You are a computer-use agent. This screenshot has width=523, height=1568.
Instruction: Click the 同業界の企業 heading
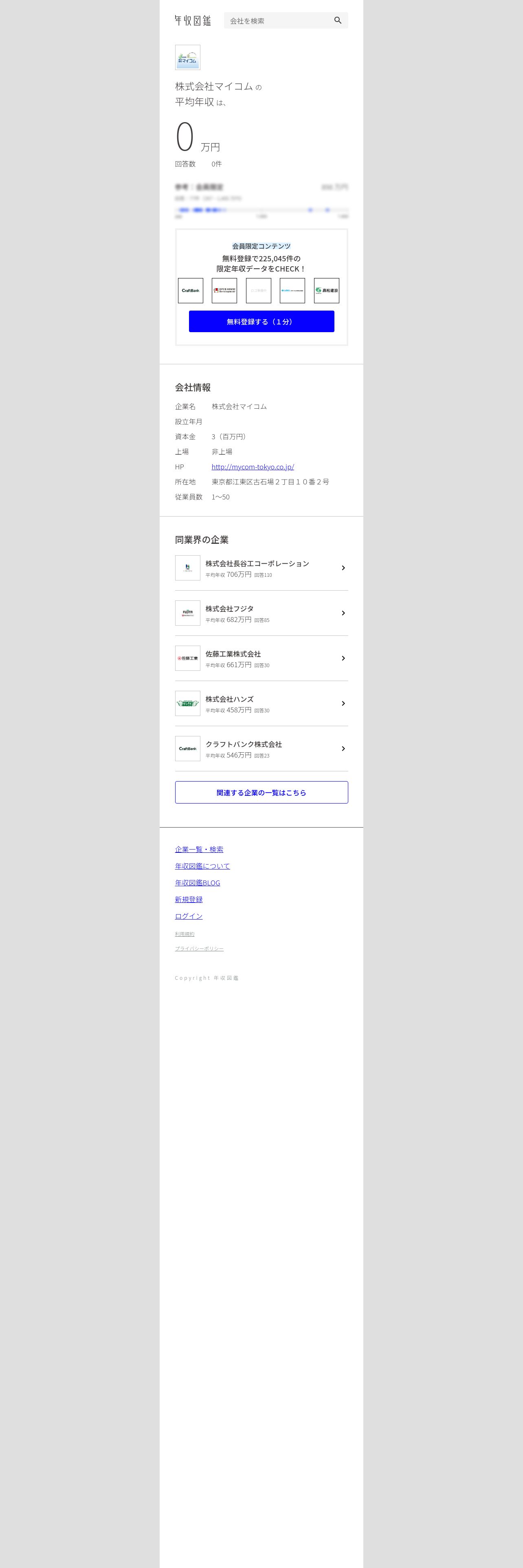pyautogui.click(x=202, y=539)
